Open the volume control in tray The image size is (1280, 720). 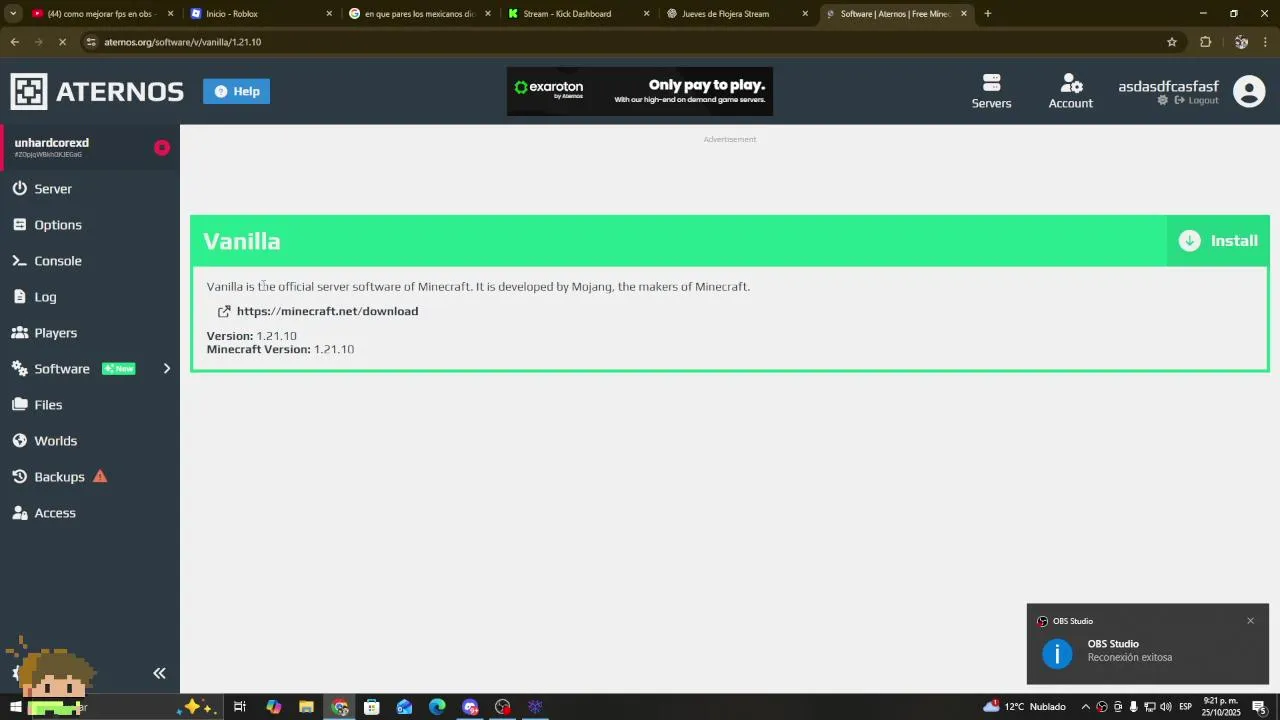click(x=1165, y=707)
